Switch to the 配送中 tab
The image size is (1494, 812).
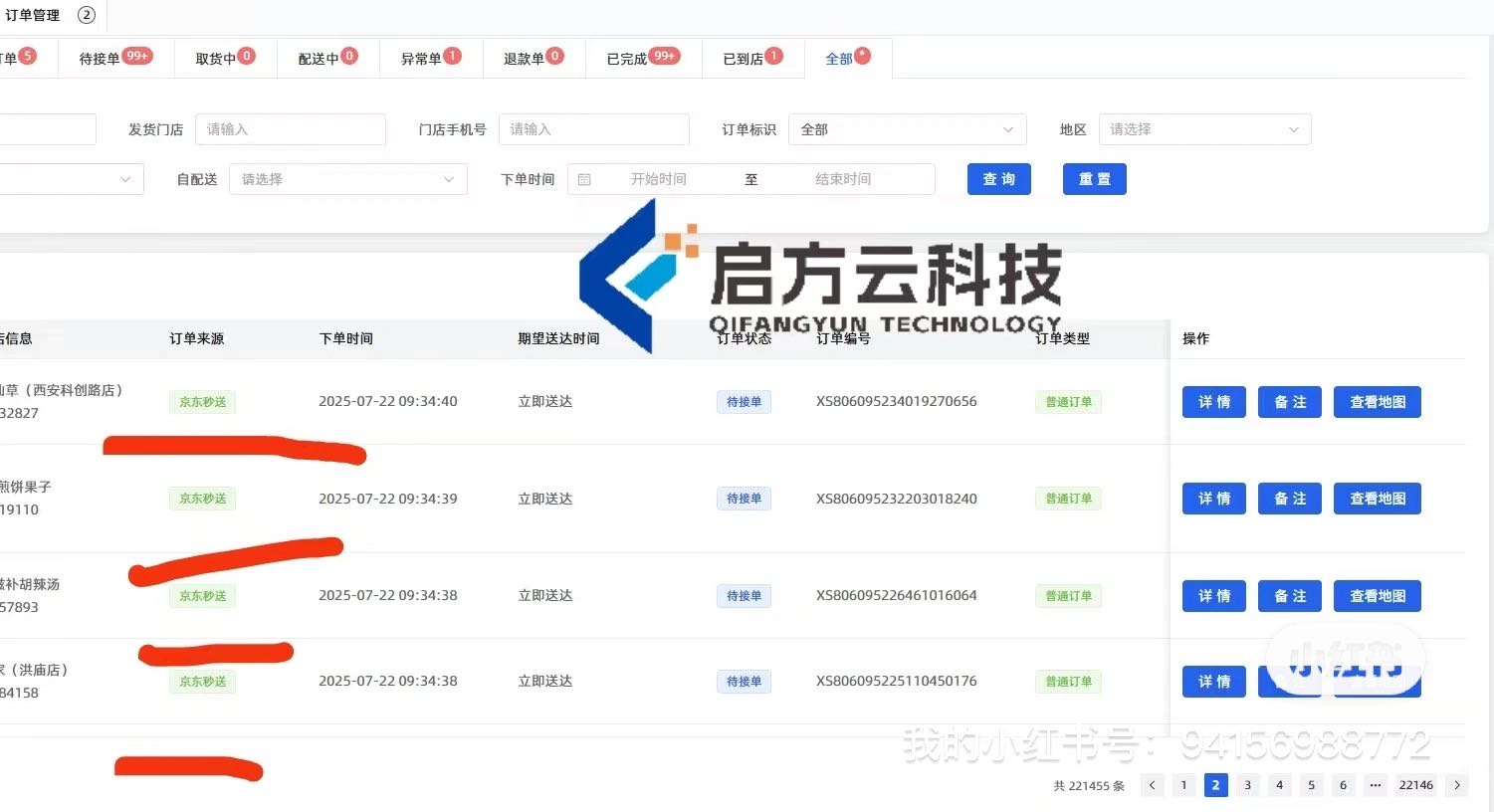point(327,58)
